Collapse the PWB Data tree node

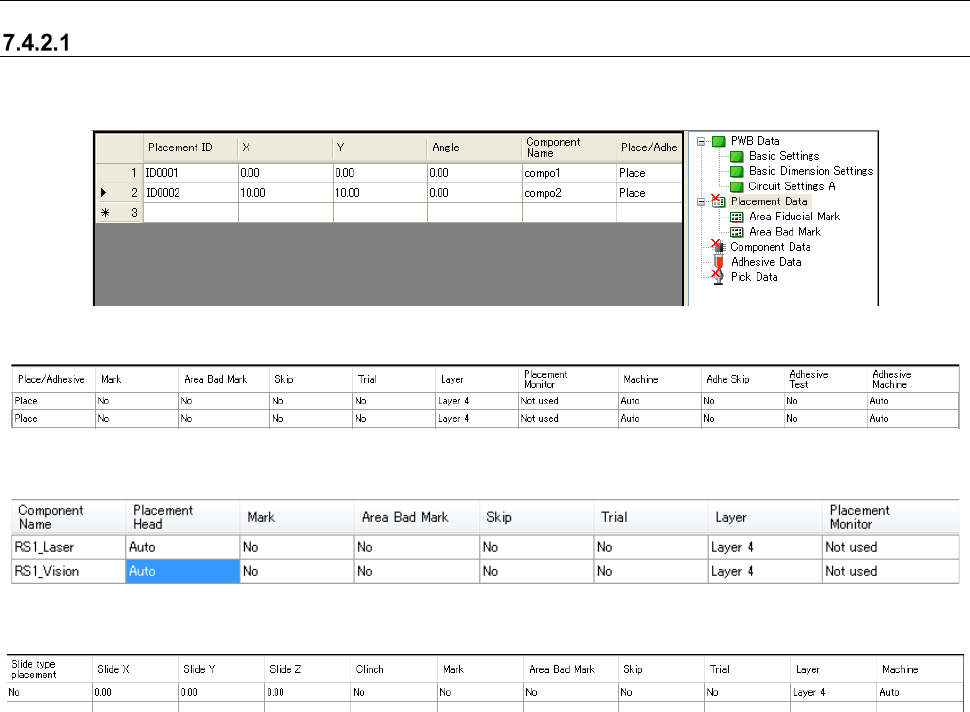[x=700, y=141]
